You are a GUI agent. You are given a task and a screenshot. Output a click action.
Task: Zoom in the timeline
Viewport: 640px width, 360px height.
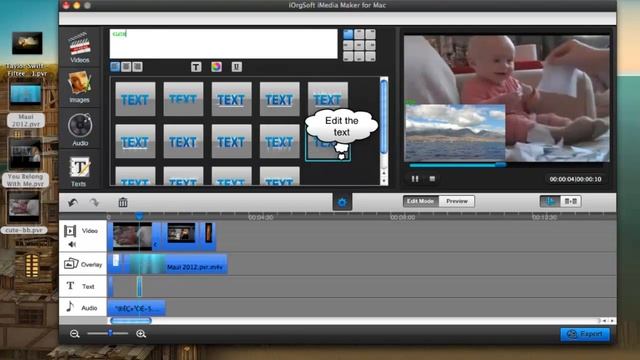pos(141,334)
